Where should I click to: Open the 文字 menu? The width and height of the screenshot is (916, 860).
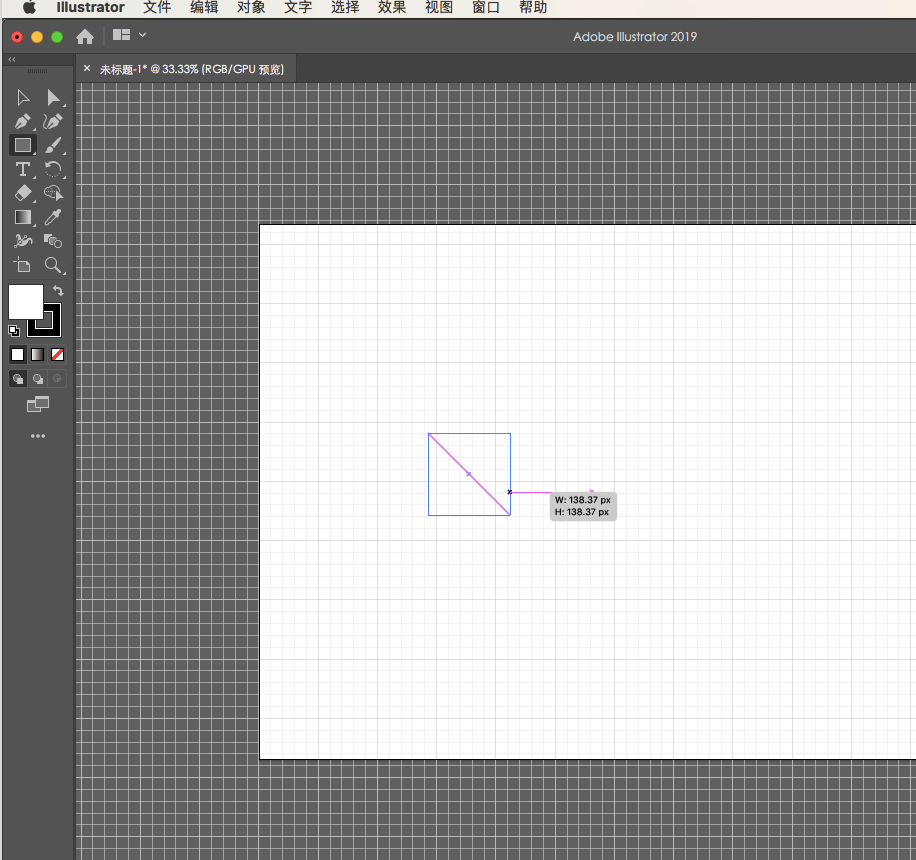click(298, 8)
